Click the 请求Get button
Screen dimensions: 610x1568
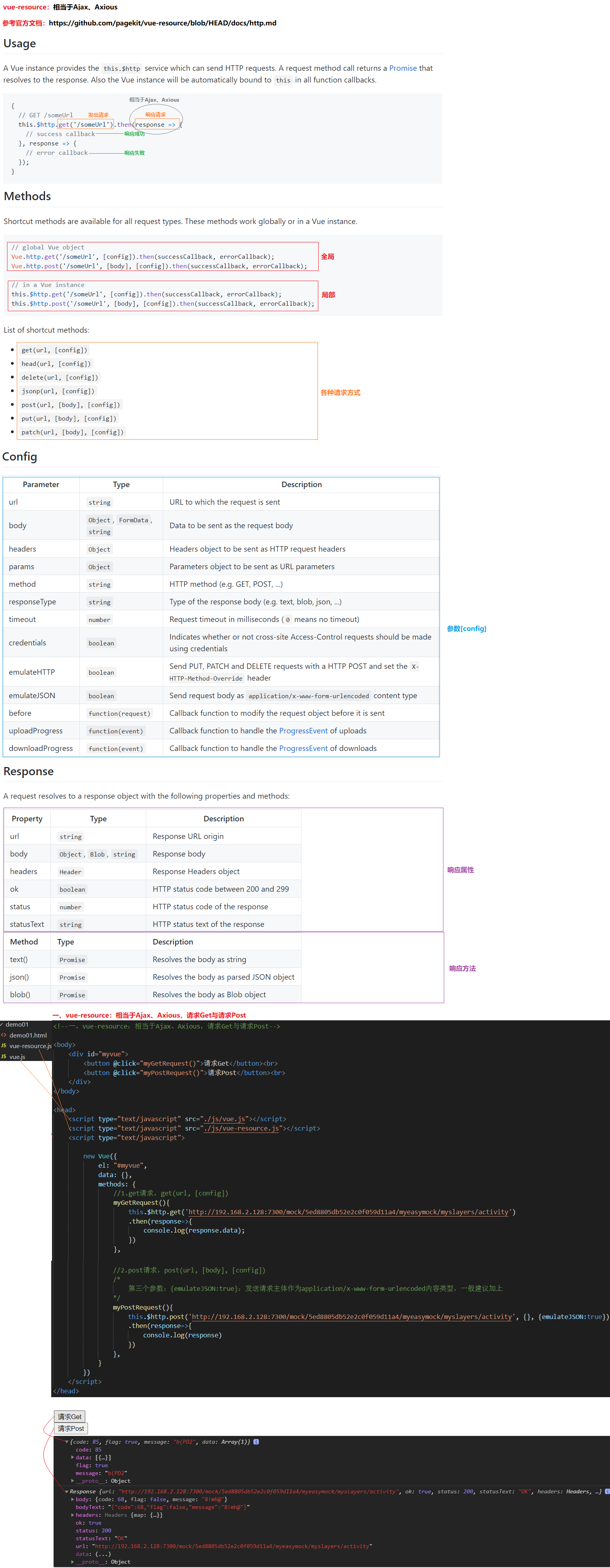click(69, 1416)
